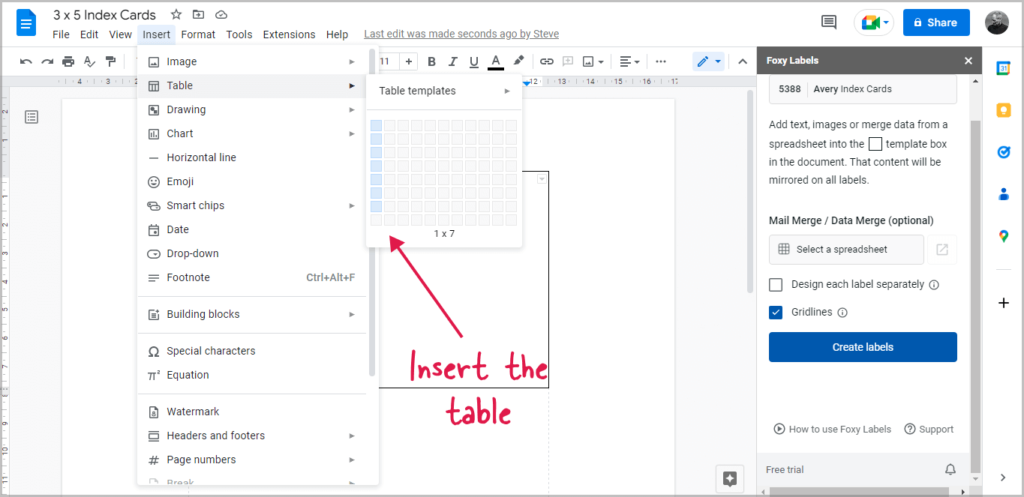Open the text alignment dropdown

tap(630, 61)
